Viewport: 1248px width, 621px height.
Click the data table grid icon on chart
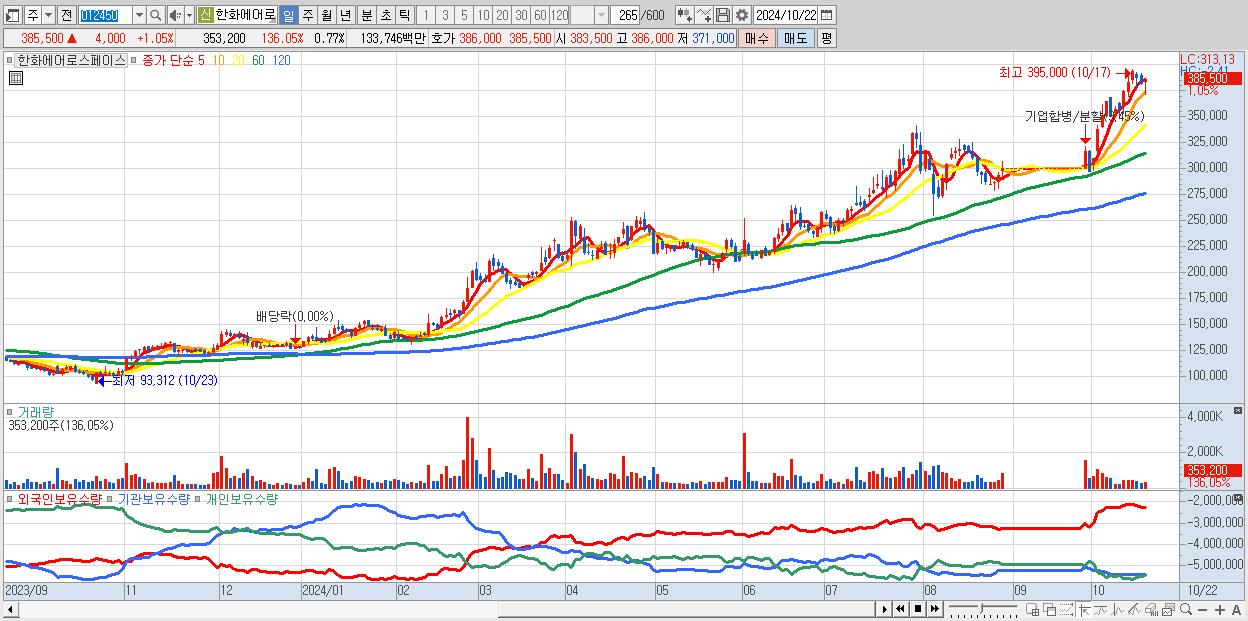pyautogui.click(x=15, y=78)
